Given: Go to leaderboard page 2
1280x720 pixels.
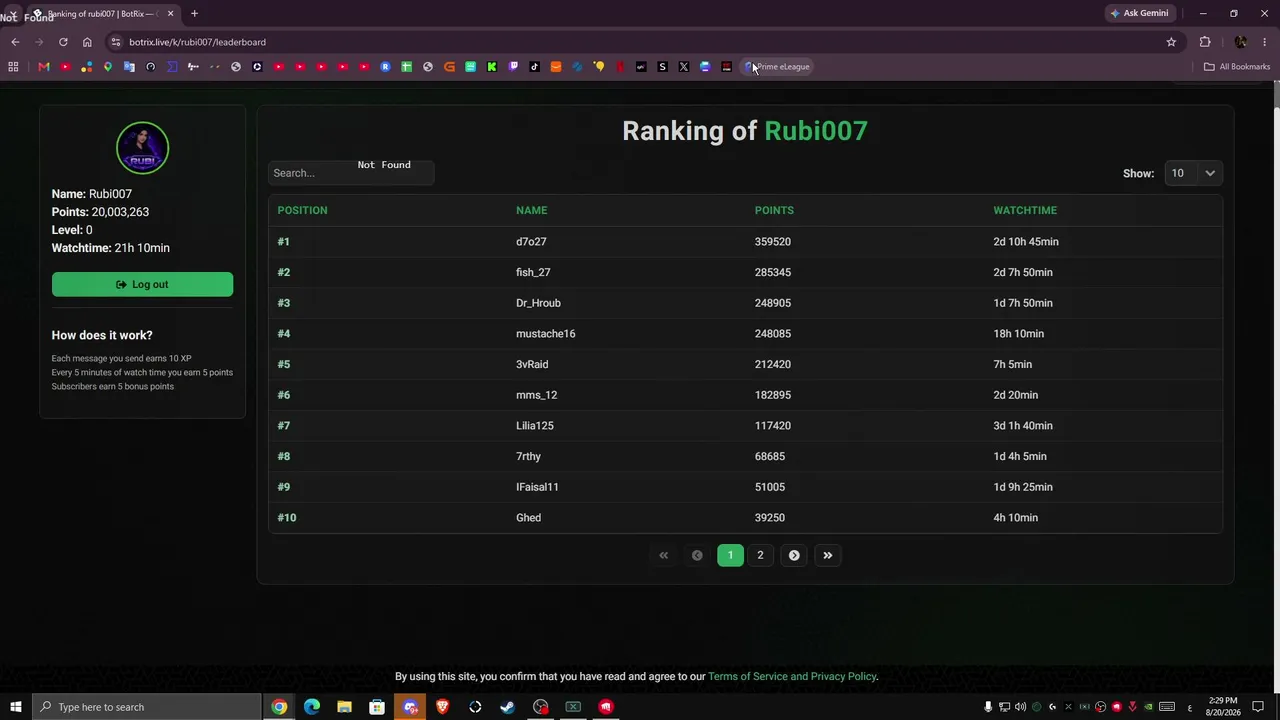Looking at the screenshot, I should (760, 555).
